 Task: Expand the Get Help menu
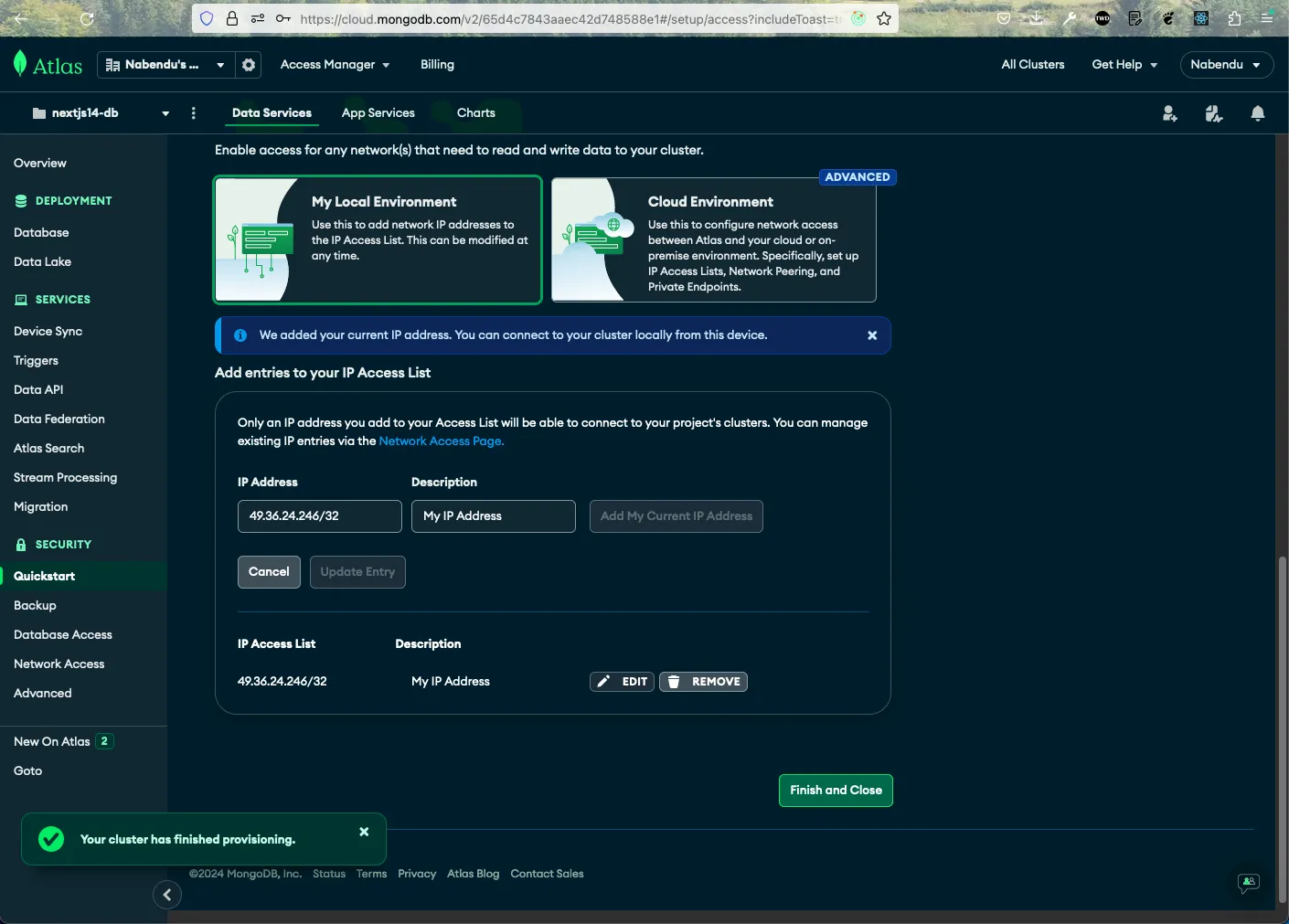pos(1124,65)
